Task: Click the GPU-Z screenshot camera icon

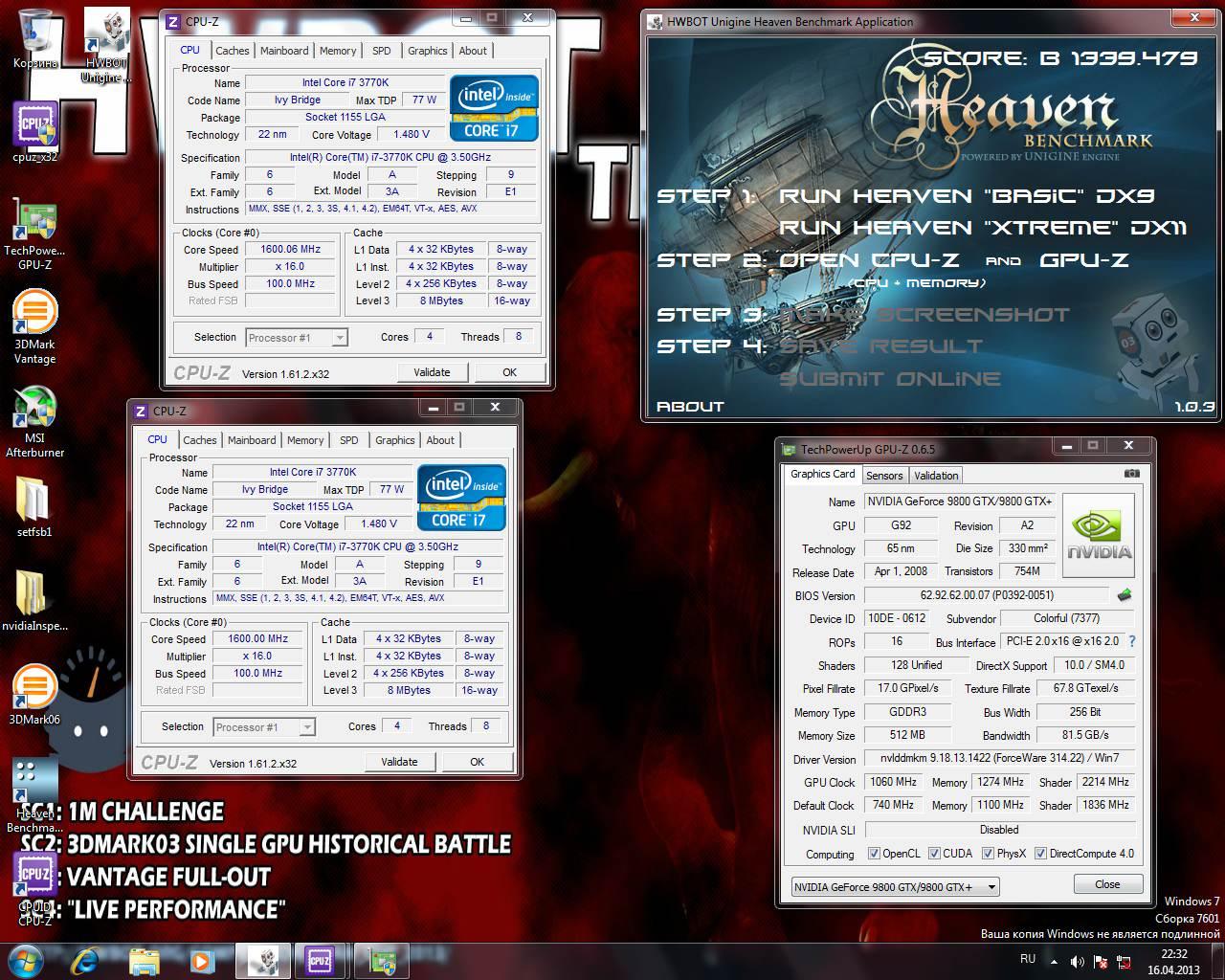Action: (x=1132, y=475)
